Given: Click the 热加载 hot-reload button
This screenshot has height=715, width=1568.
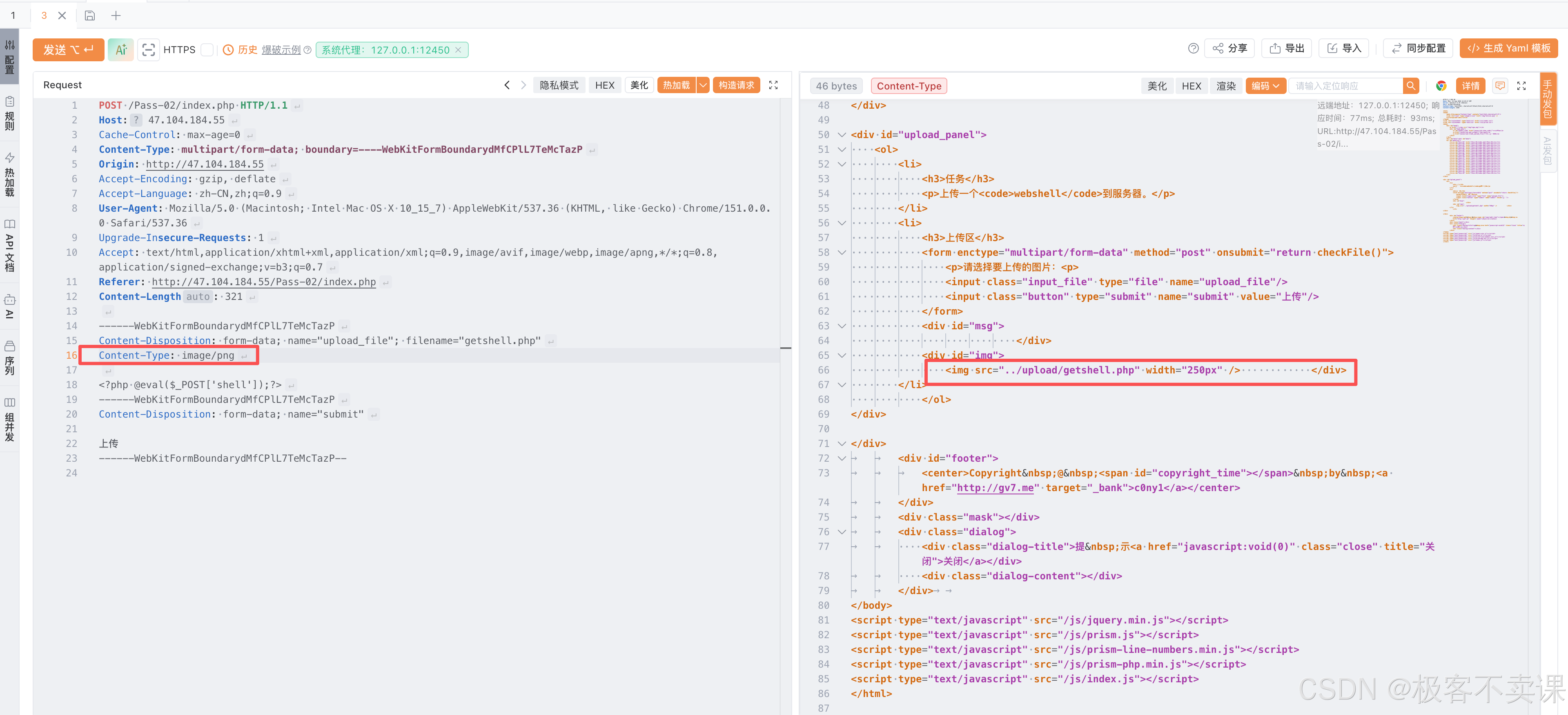Looking at the screenshot, I should pos(677,85).
